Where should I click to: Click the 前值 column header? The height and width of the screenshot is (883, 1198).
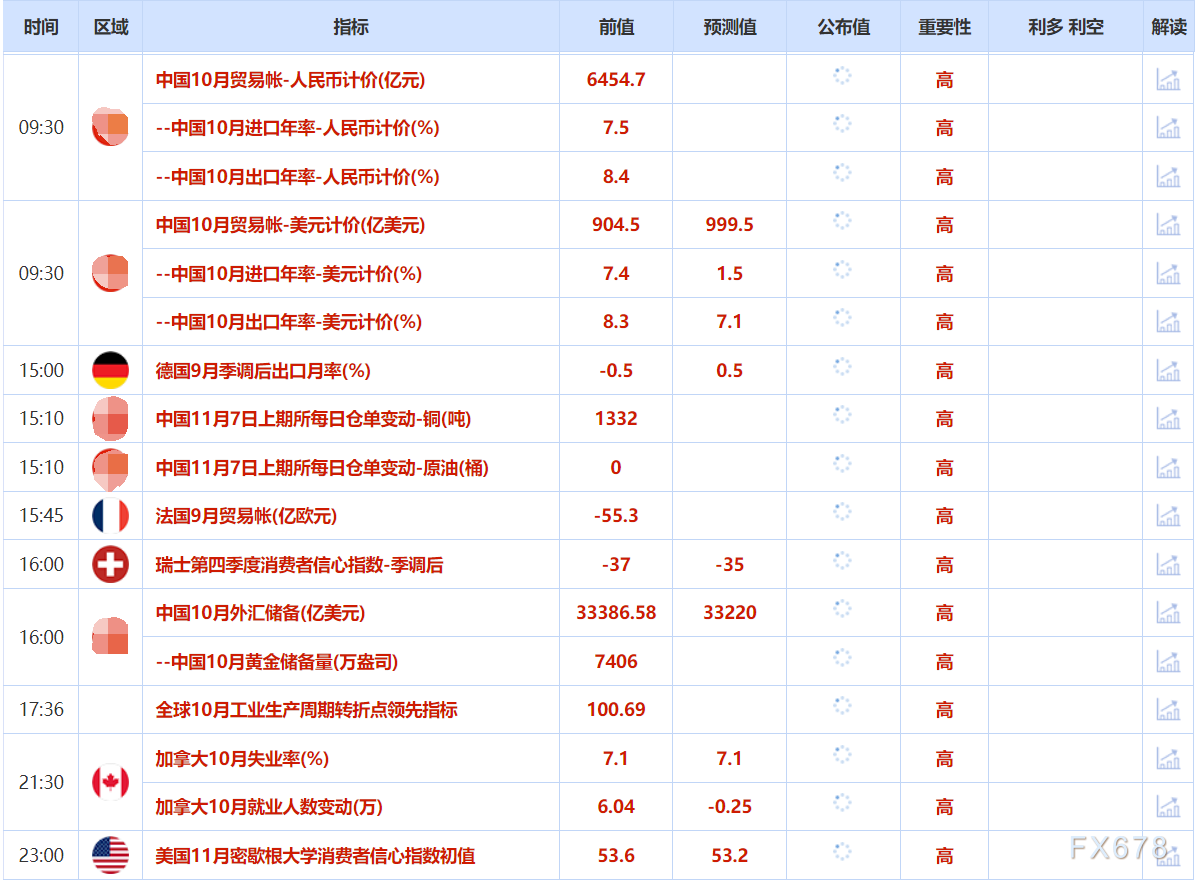coord(616,27)
